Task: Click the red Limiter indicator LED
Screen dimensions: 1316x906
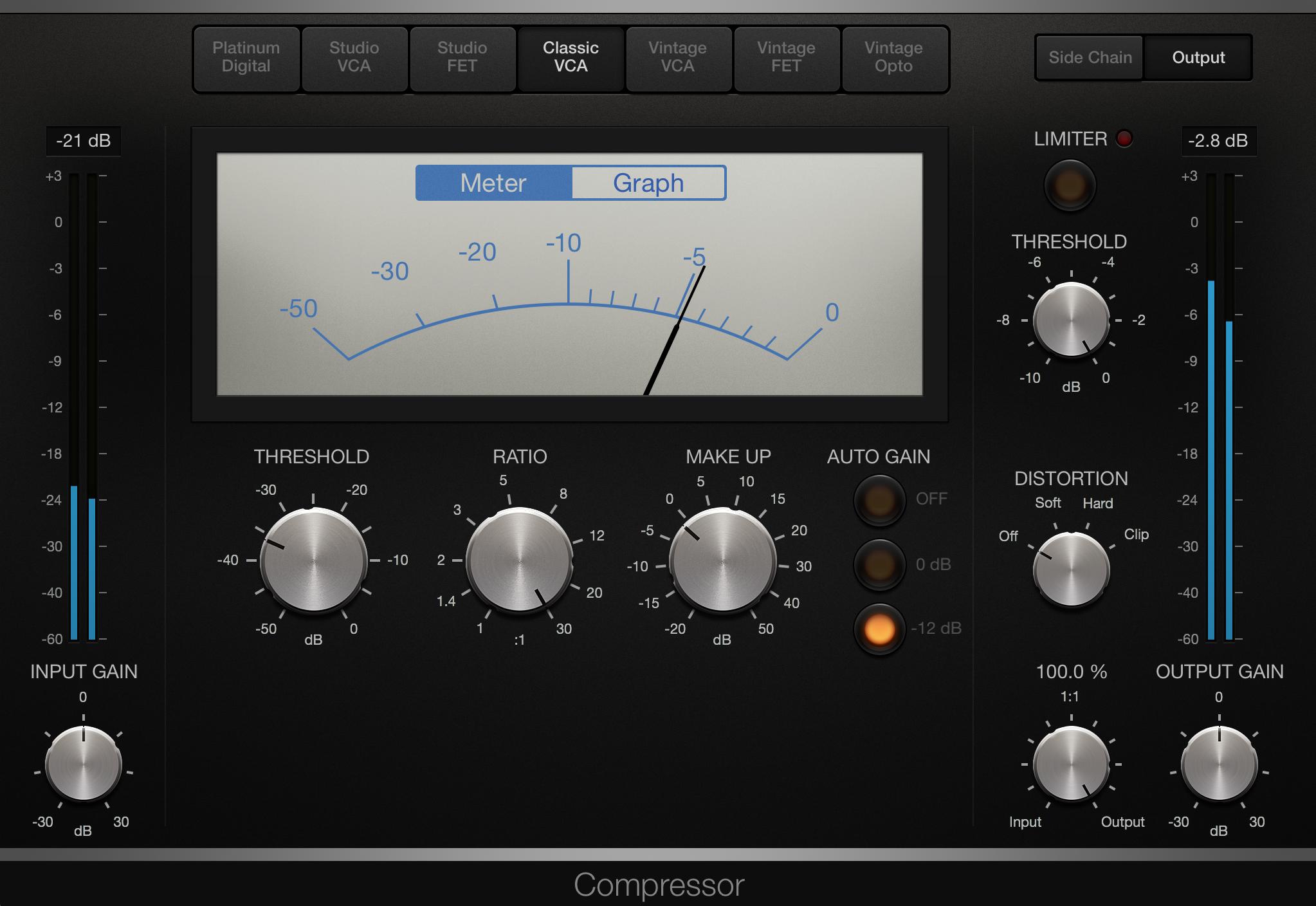Action: [x=1124, y=139]
